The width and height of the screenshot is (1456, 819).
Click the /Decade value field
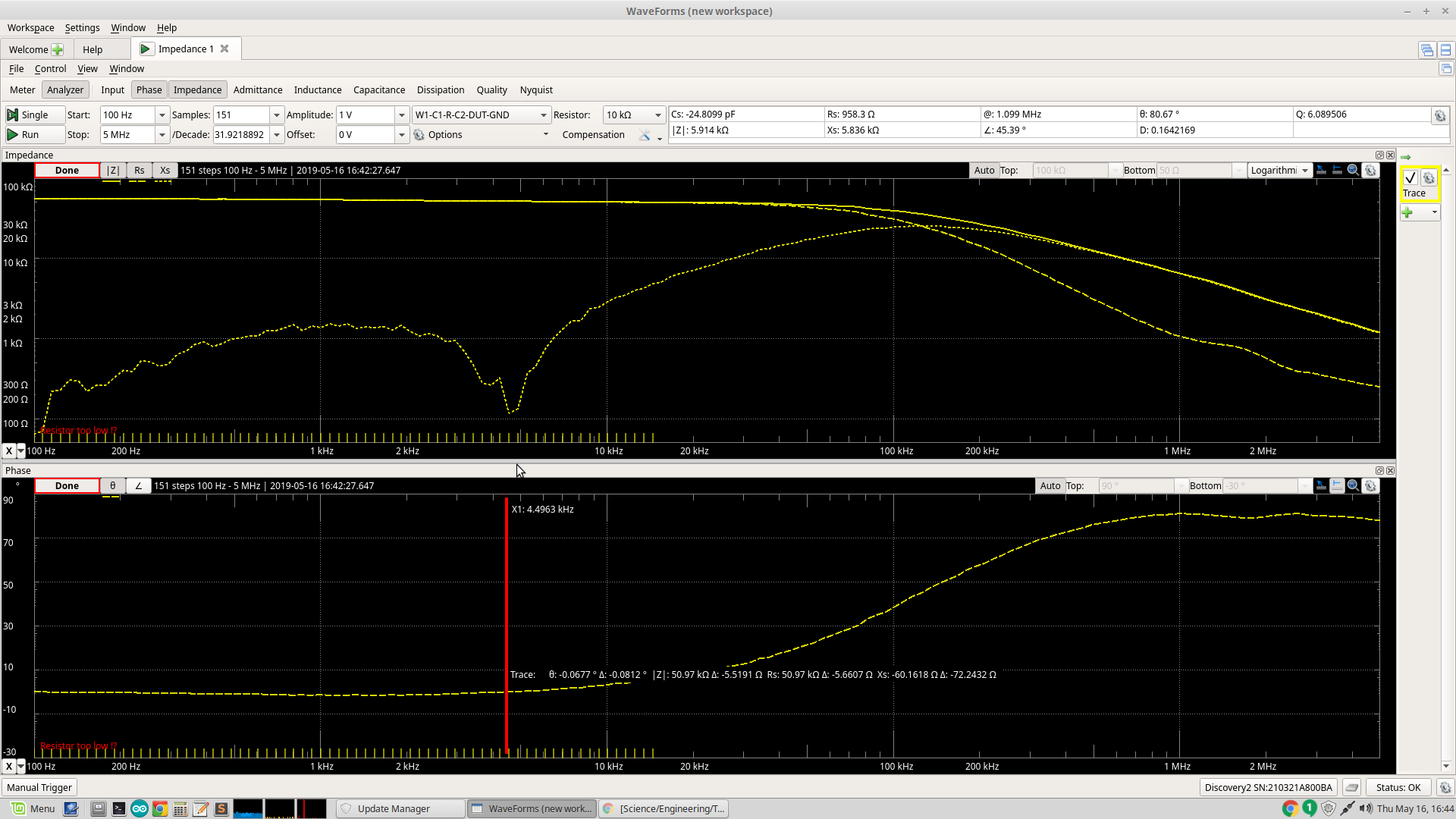[240, 134]
